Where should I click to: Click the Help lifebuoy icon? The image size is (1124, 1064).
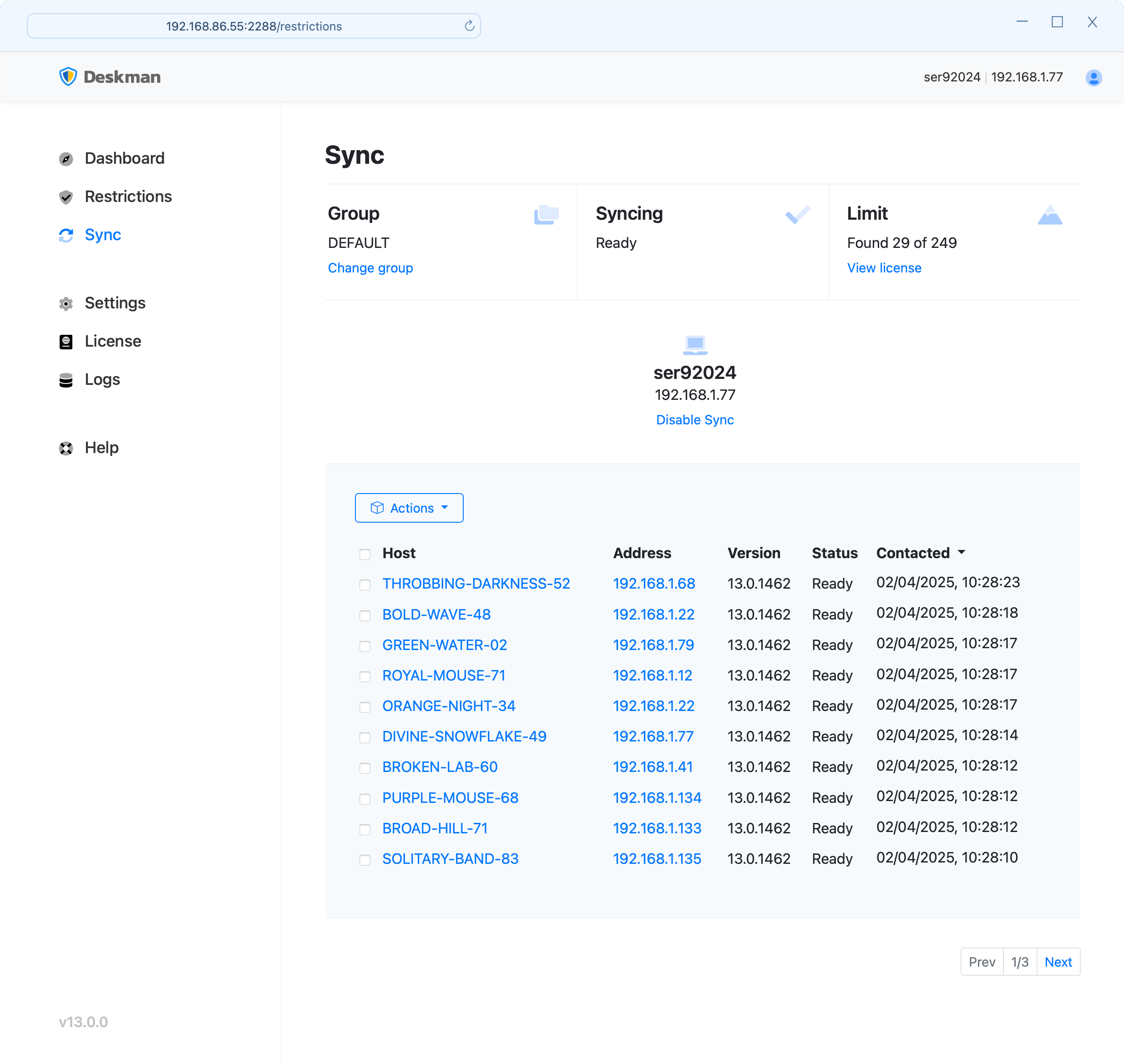[66, 448]
